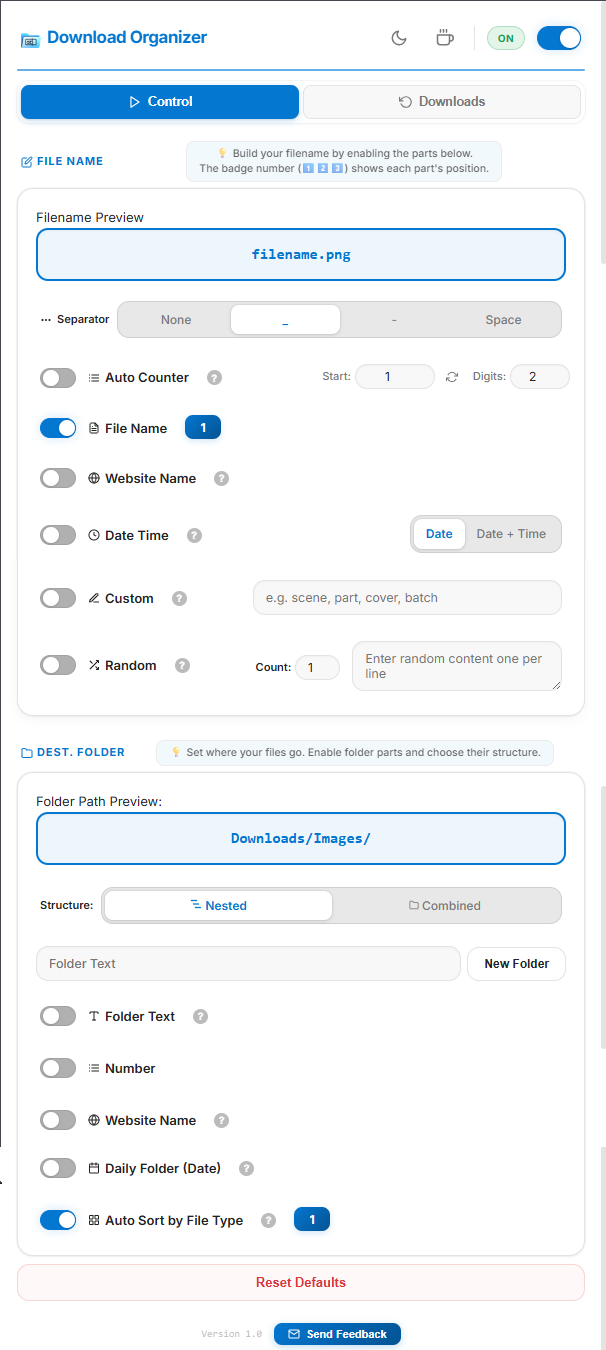Open the Auto Sort by File Type help icon
The height and width of the screenshot is (1350, 606).
point(268,1219)
